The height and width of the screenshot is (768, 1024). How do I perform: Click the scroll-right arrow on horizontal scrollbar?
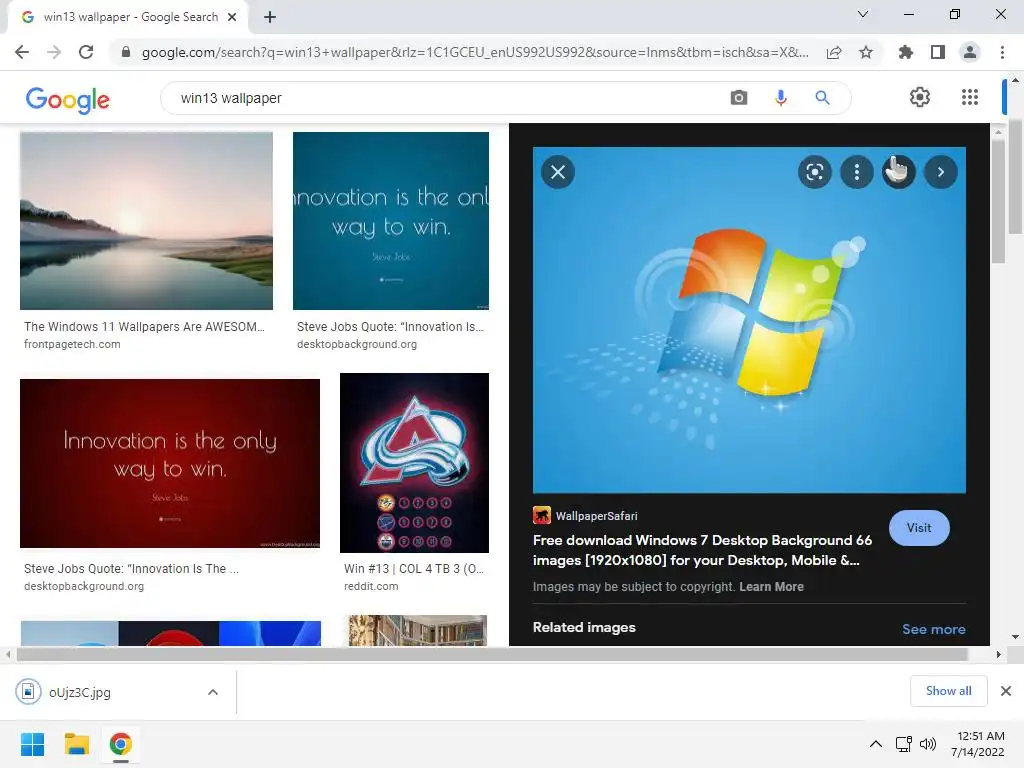pos(998,654)
